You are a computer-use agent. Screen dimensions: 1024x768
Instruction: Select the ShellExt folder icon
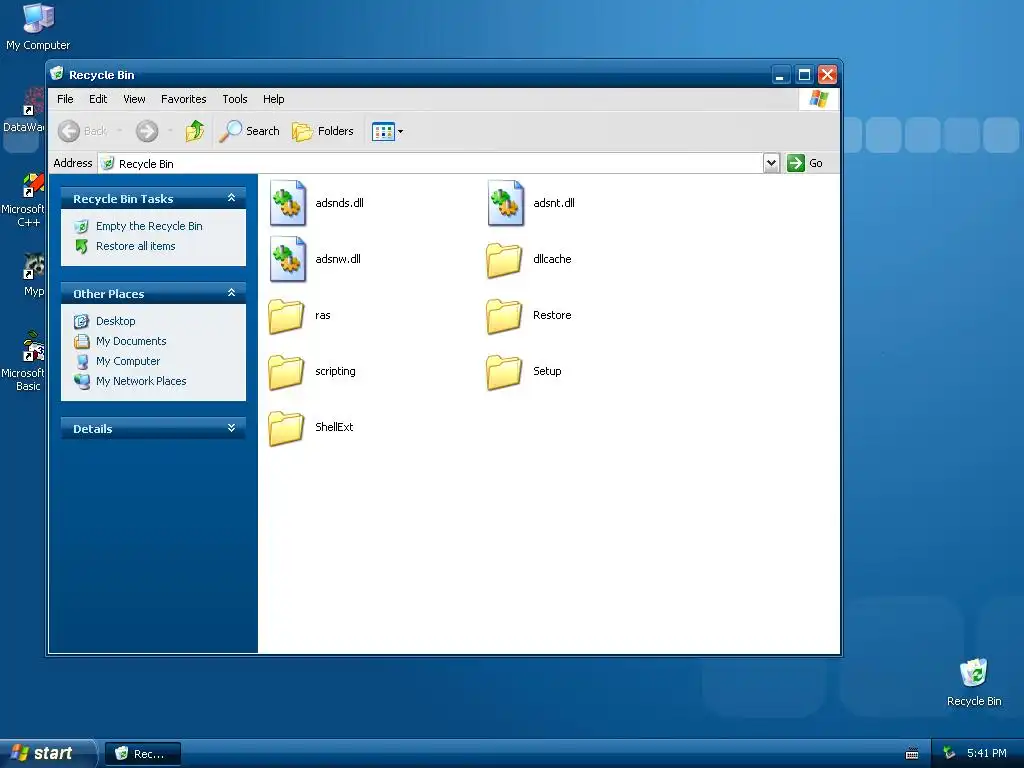pyautogui.click(x=286, y=428)
